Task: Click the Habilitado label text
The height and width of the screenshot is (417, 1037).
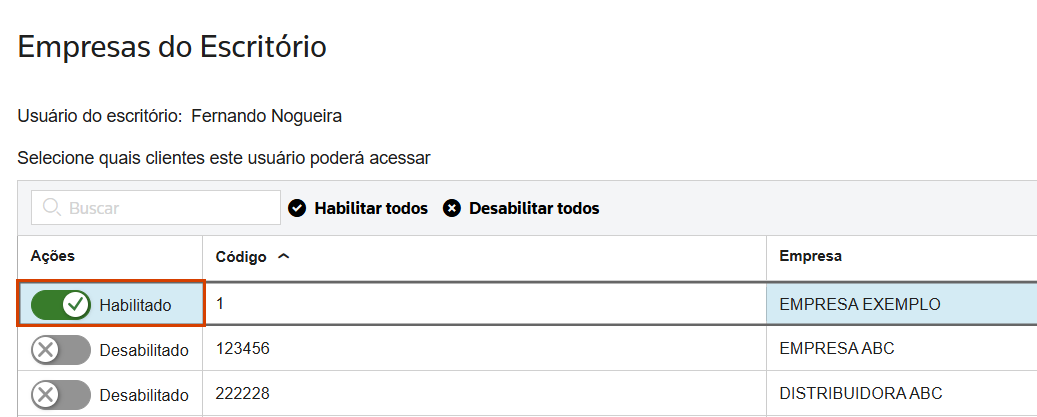Action: 135,304
